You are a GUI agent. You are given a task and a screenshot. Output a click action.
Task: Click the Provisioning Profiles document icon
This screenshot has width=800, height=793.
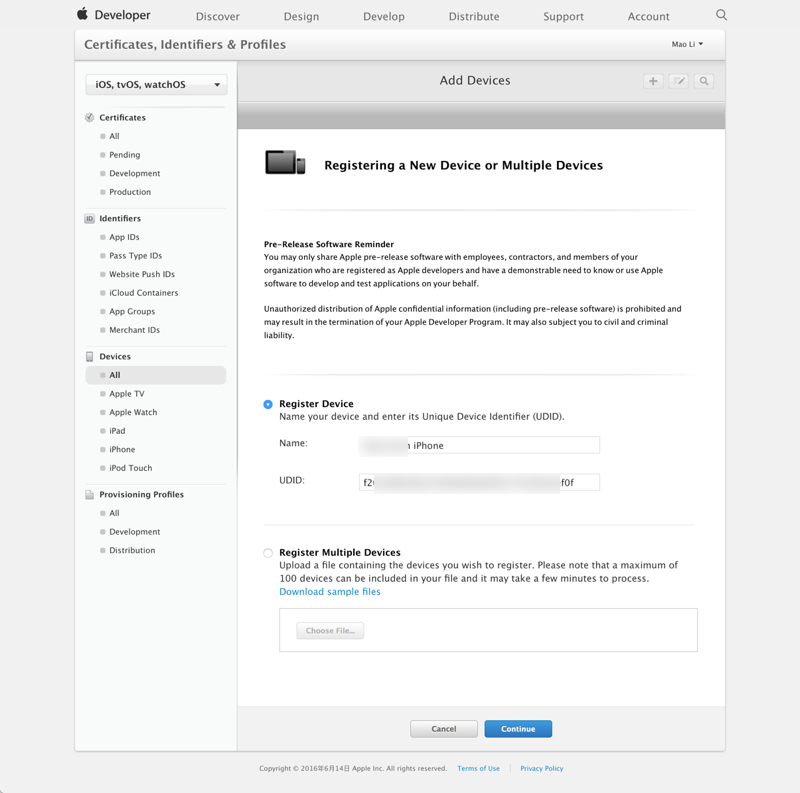pyautogui.click(x=90, y=494)
